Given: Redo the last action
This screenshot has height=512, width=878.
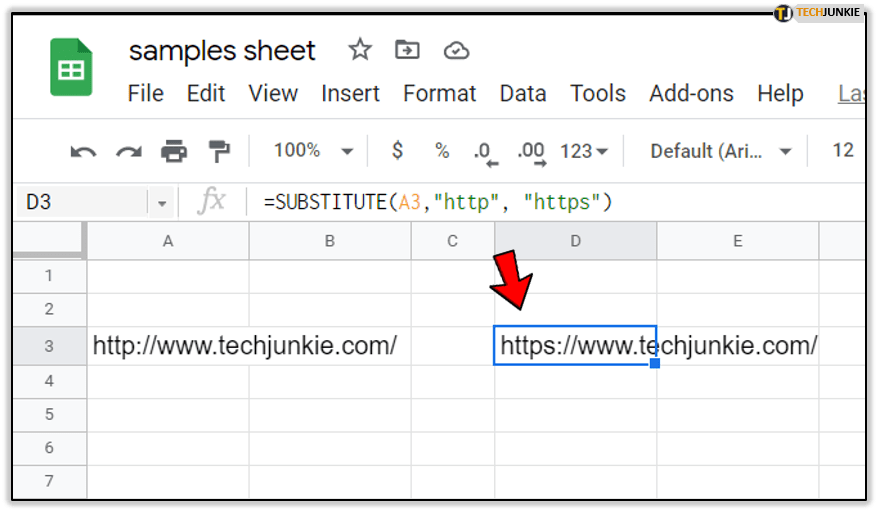Looking at the screenshot, I should [129, 151].
